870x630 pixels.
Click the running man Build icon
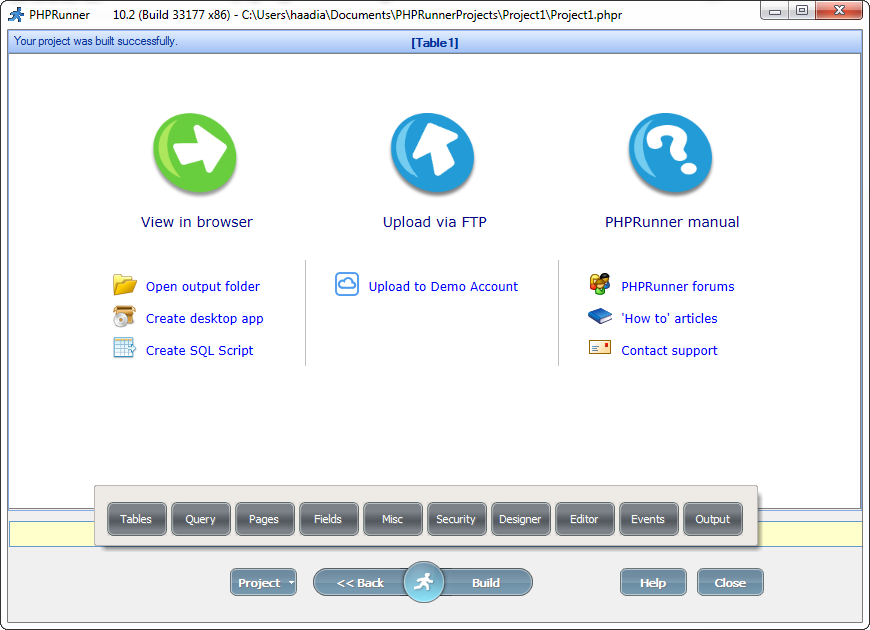coord(424,582)
